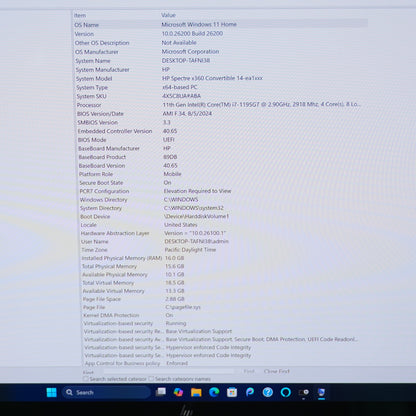This screenshot has height=416, width=416.
Task: Switch to System Information taskbar icon
Action: tap(321, 392)
